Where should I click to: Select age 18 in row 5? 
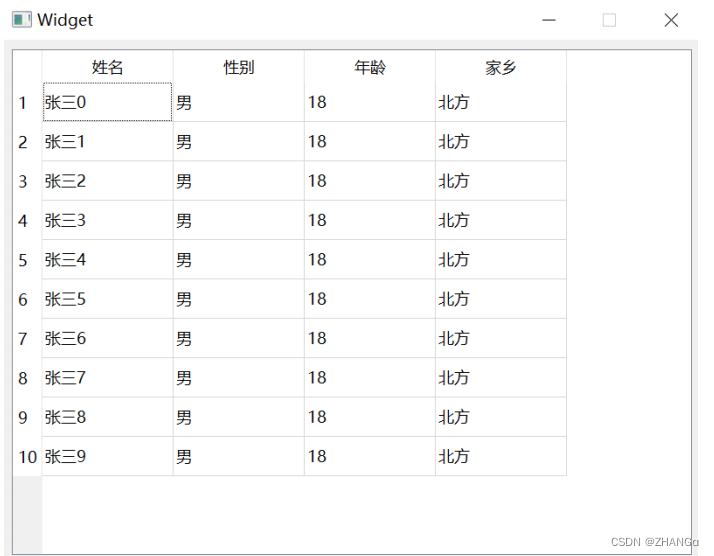tap(370, 260)
